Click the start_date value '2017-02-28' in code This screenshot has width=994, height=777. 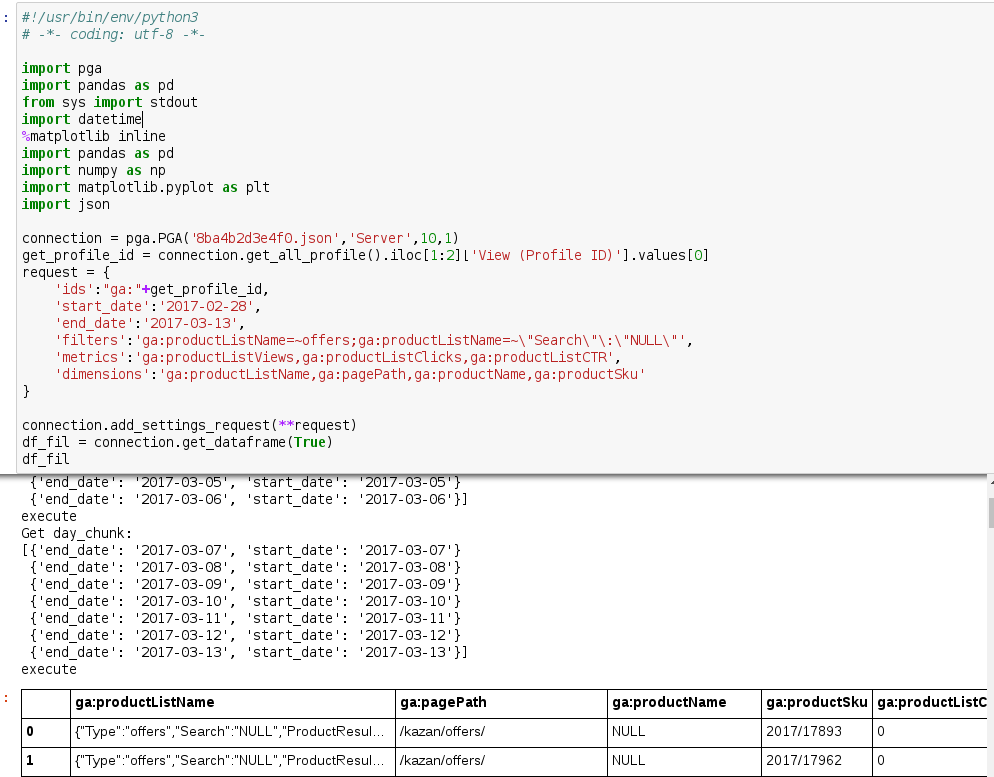coord(205,307)
